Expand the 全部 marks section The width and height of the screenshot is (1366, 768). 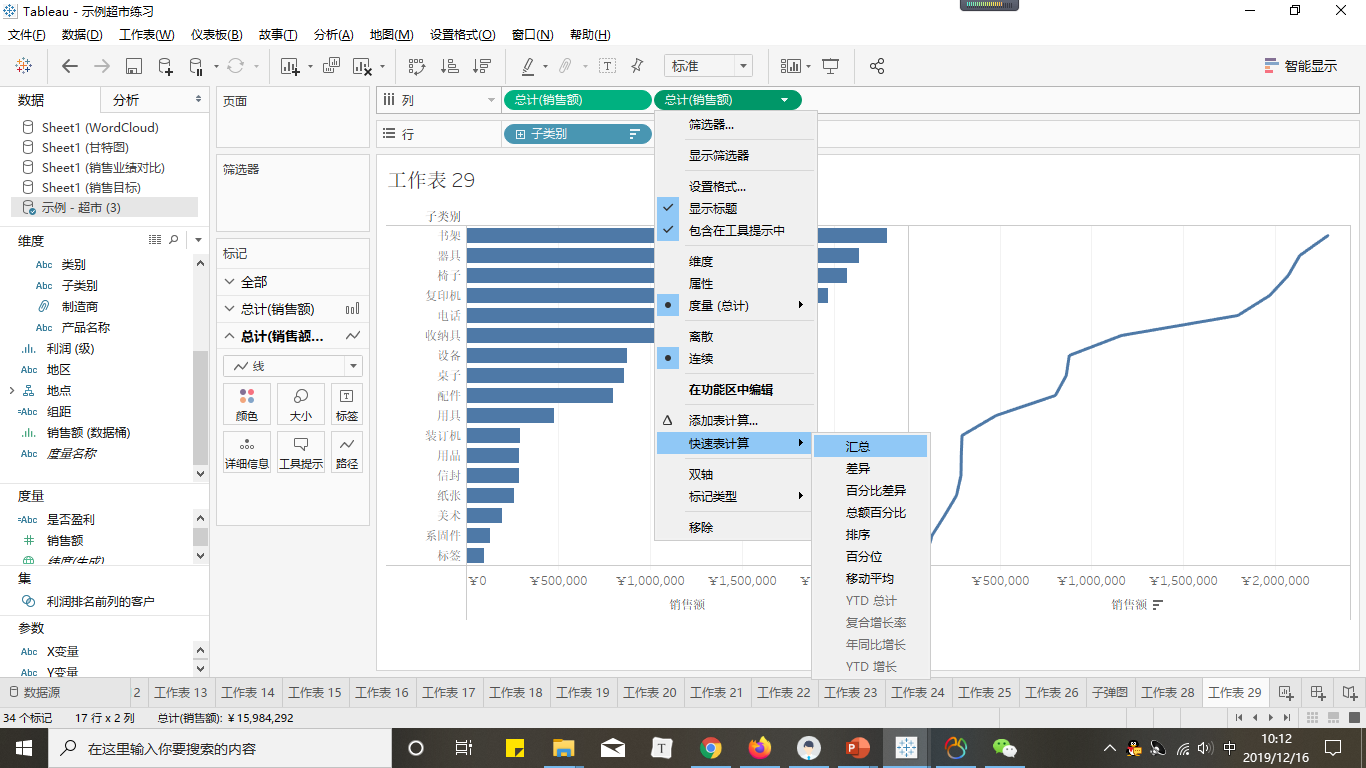tap(230, 283)
